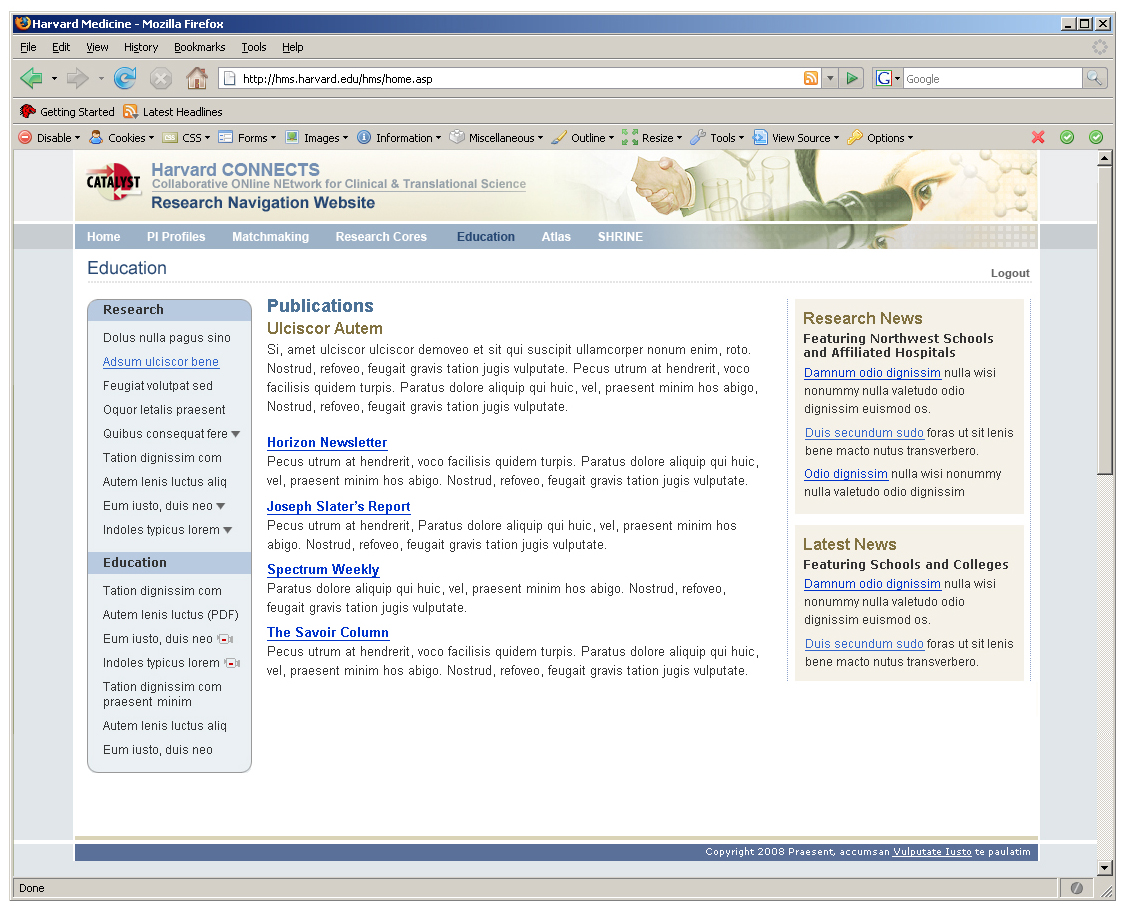
Task: Click the Forward arrow button
Action: (x=77, y=78)
